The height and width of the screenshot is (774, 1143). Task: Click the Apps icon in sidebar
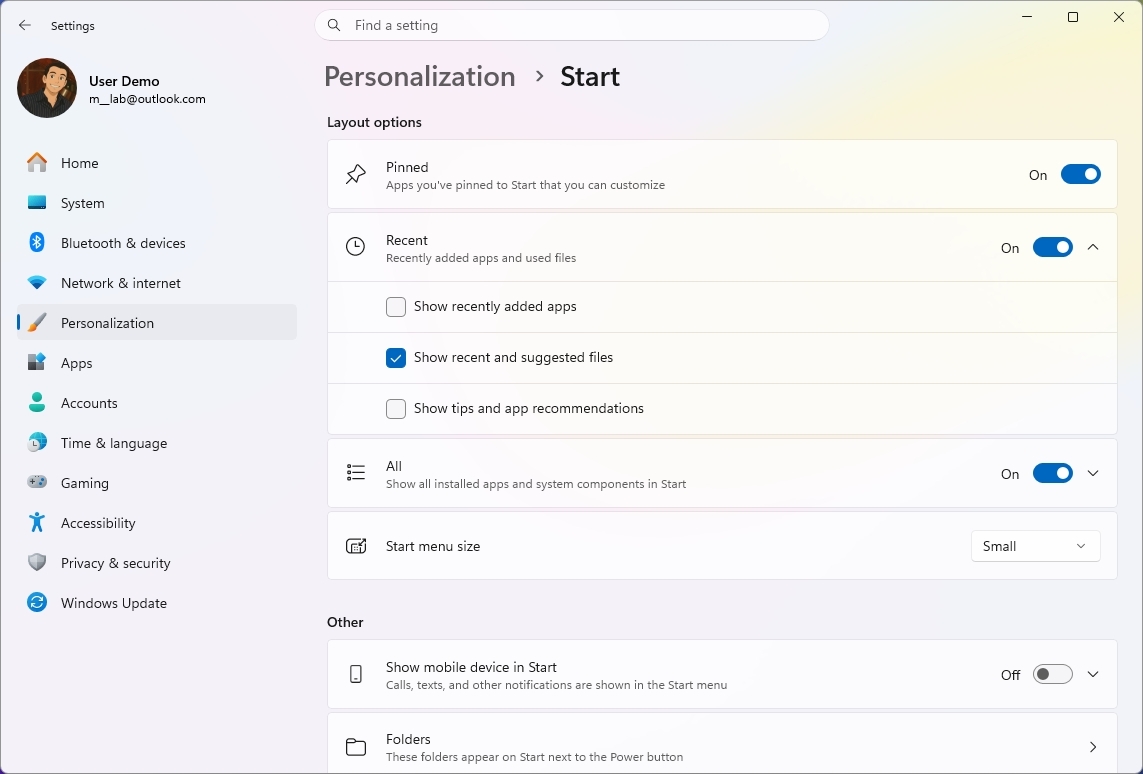pyautogui.click(x=36, y=362)
